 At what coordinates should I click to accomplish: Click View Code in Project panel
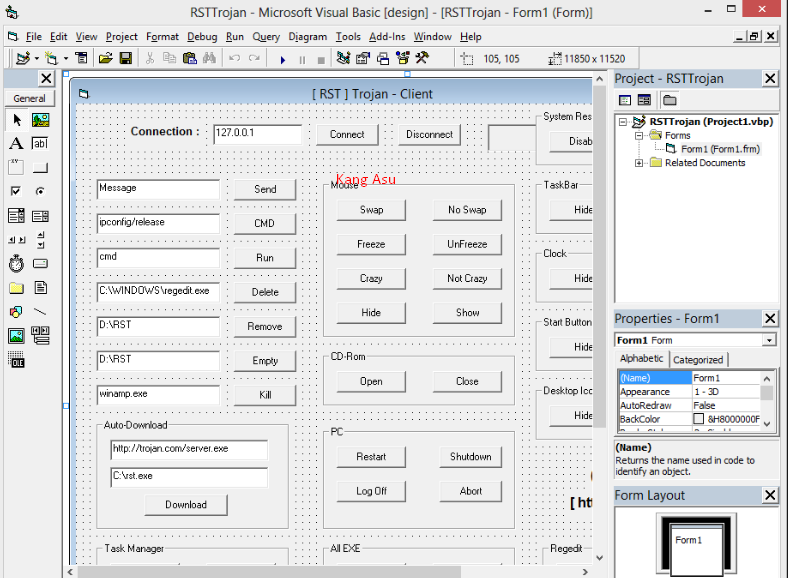click(x=625, y=100)
